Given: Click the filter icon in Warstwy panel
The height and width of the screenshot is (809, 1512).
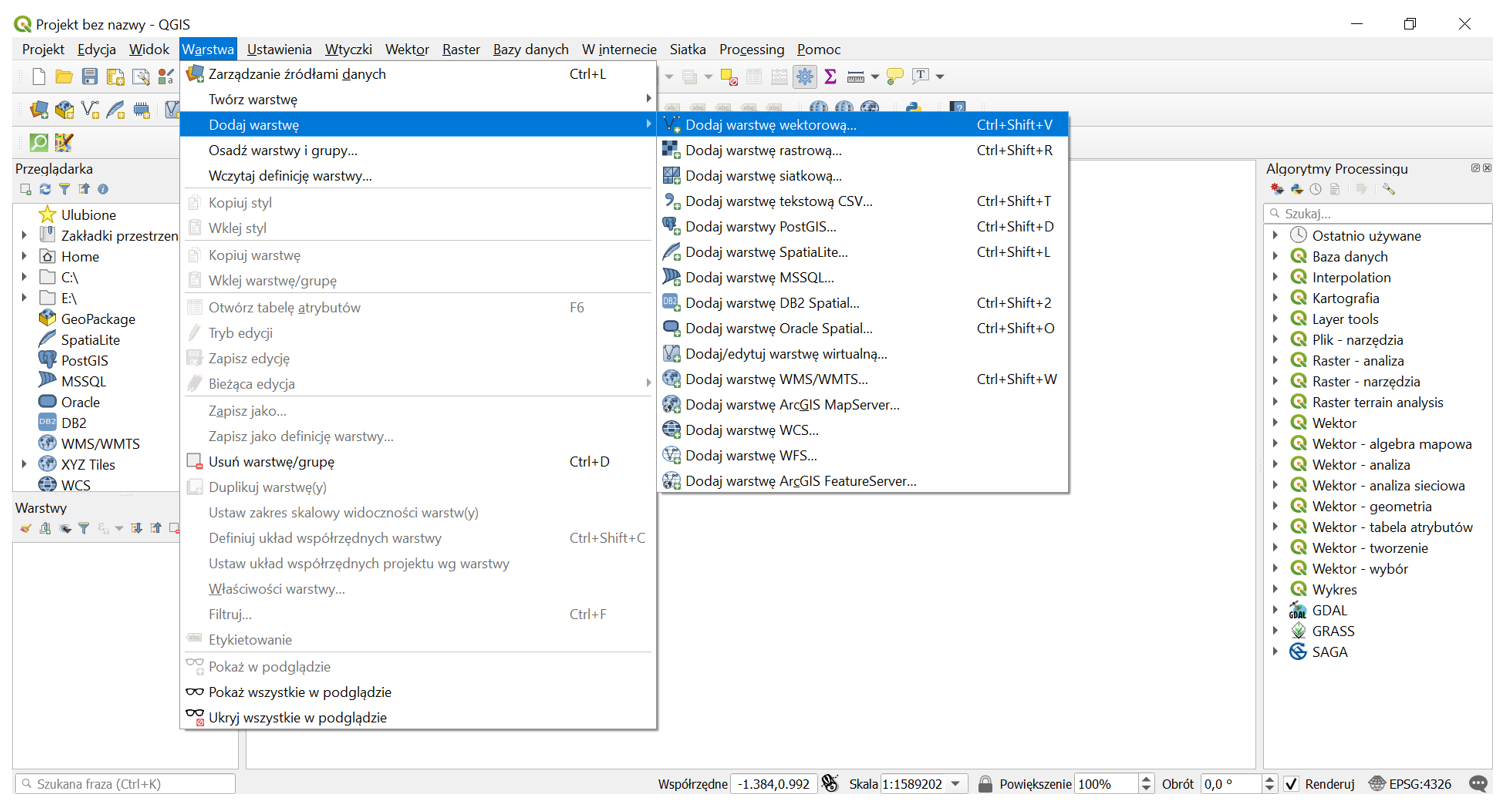Looking at the screenshot, I should coord(84,528).
